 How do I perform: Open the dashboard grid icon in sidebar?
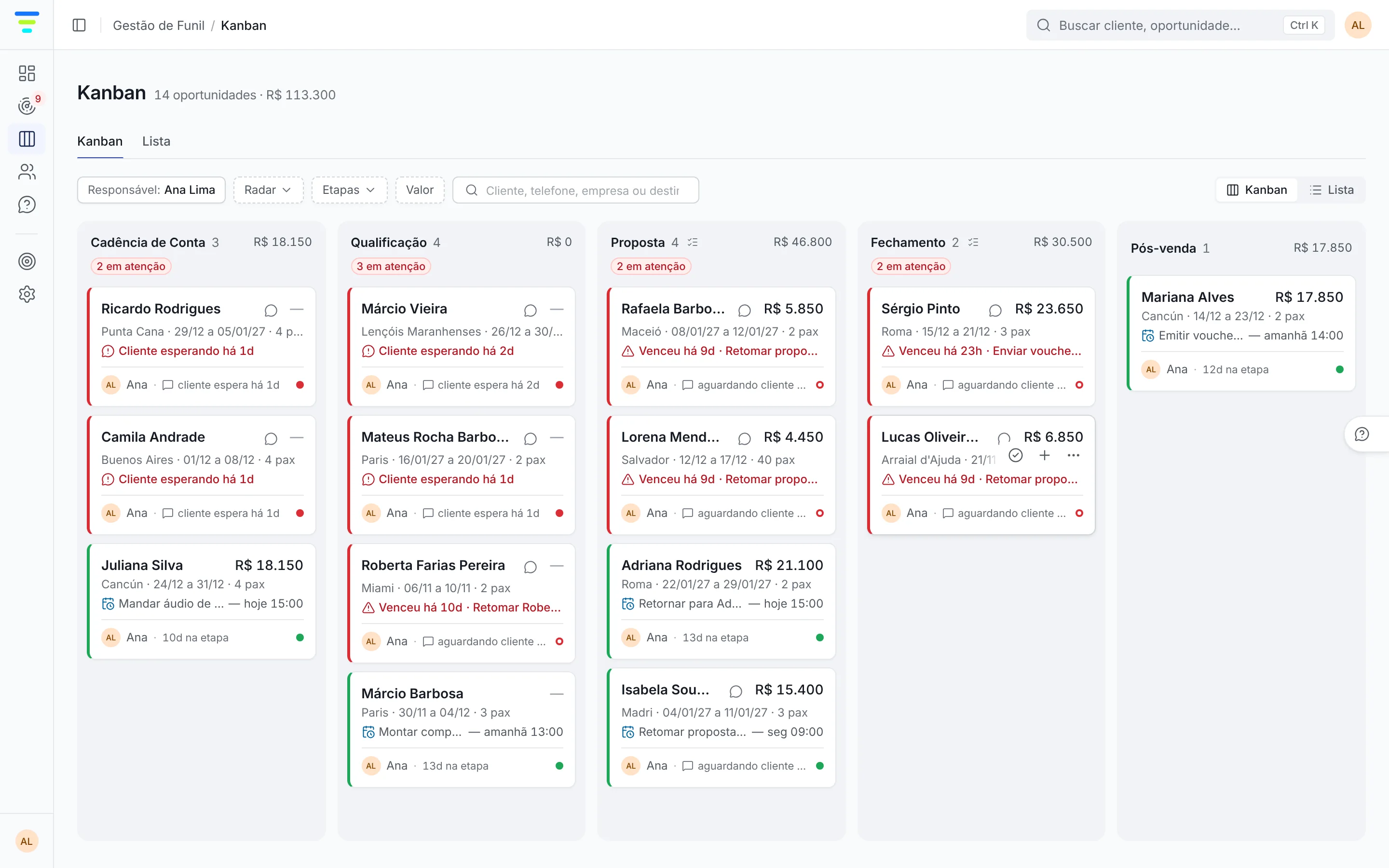(27, 73)
